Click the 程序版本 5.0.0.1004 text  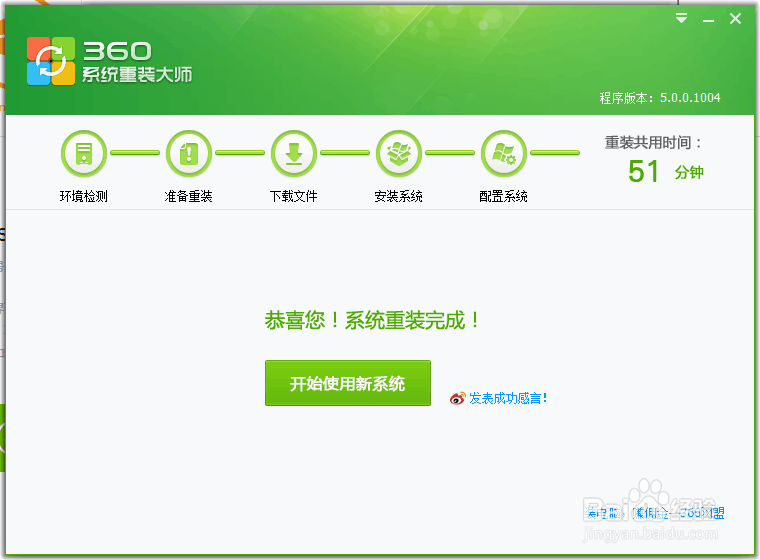point(660,98)
